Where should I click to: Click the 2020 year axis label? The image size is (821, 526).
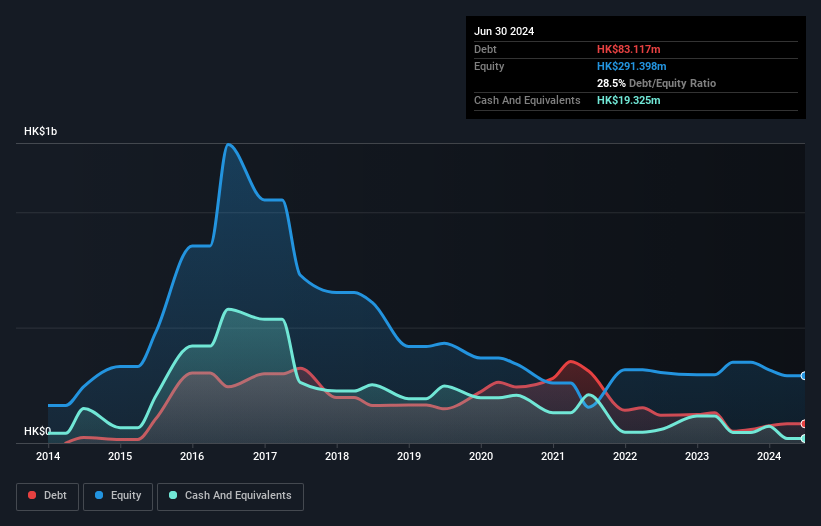(481, 456)
